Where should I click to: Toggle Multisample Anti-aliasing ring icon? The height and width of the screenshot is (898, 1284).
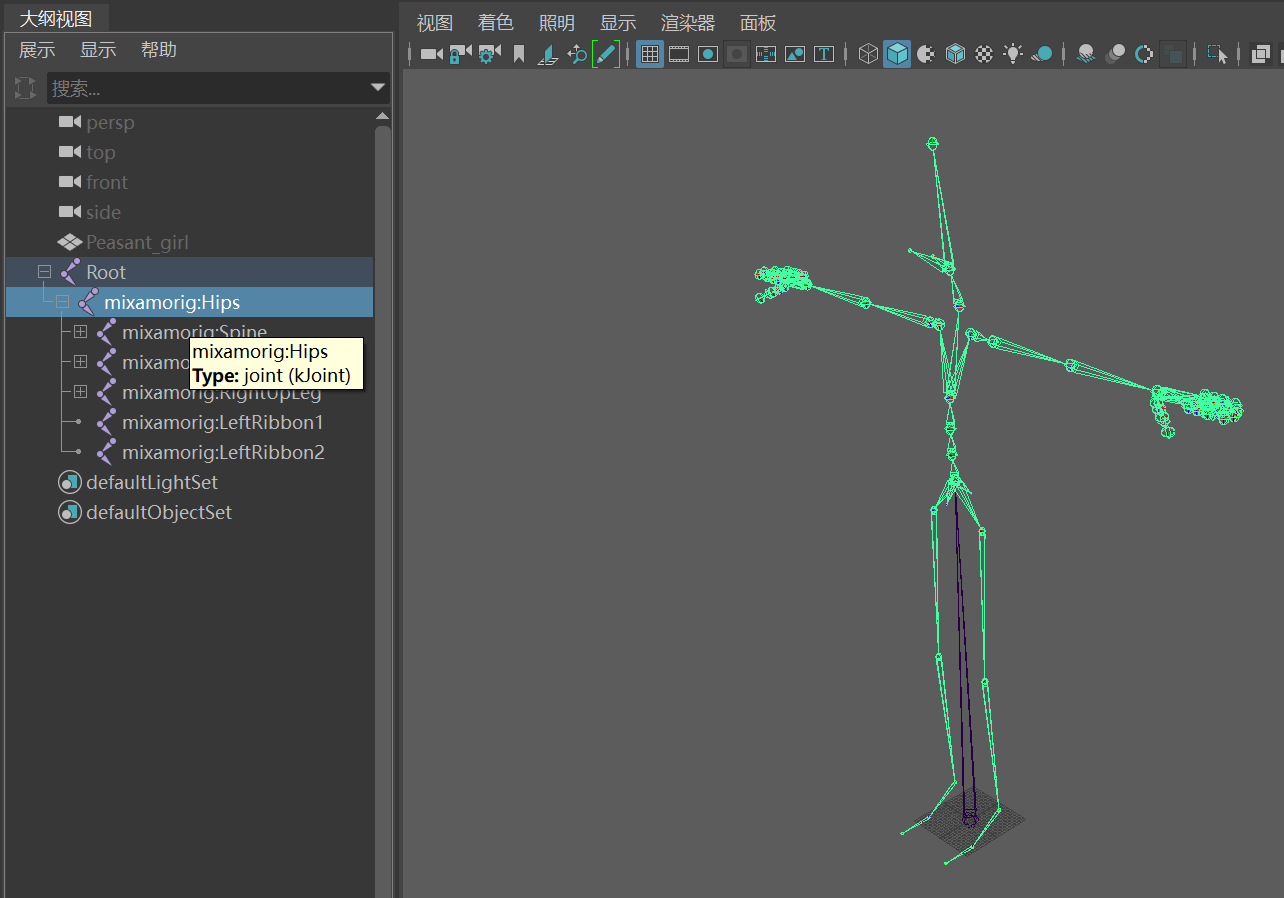(x=1144, y=54)
